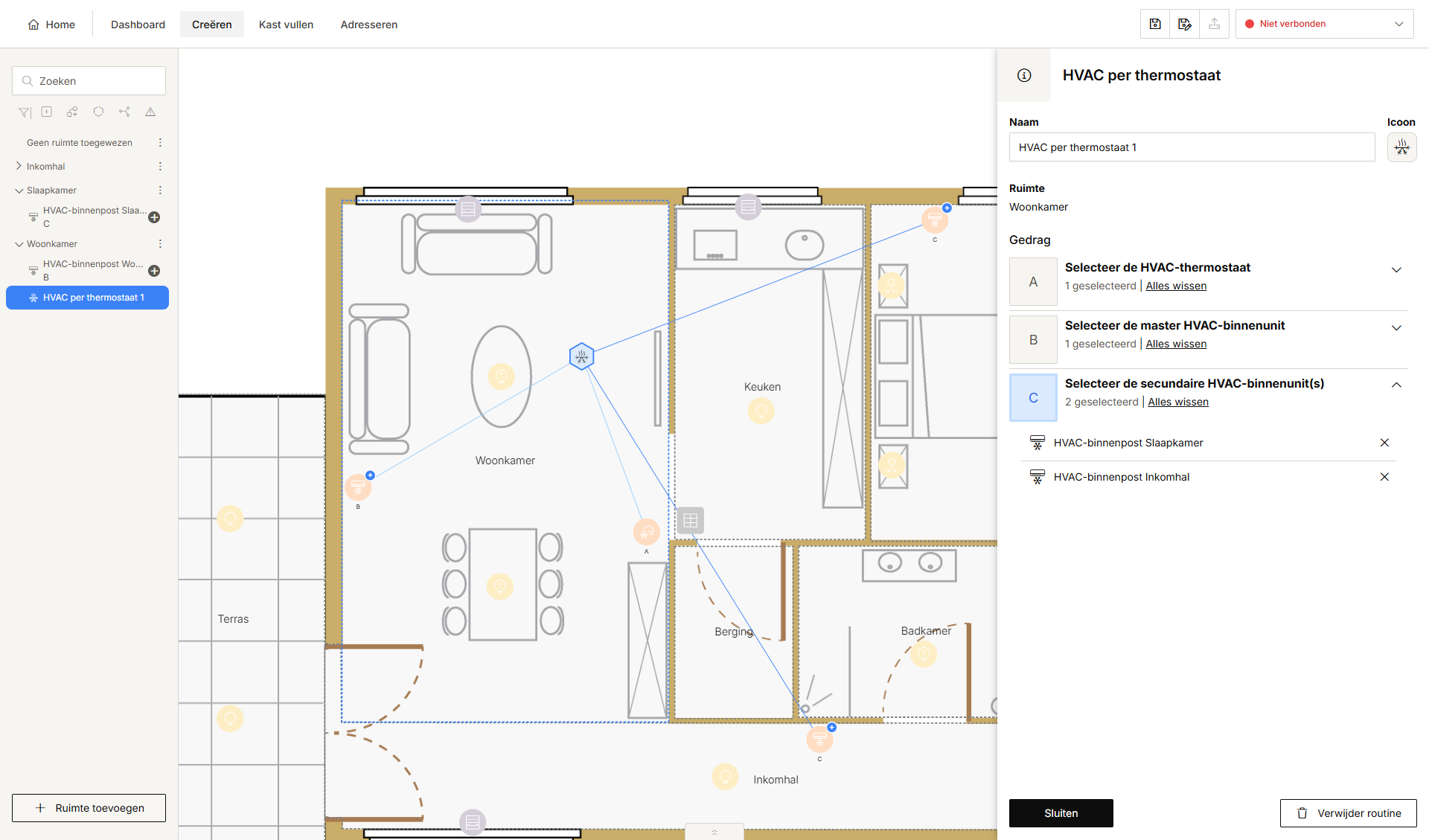Expand the master HVAC-binnenunit section
1429x840 pixels.
tap(1396, 327)
